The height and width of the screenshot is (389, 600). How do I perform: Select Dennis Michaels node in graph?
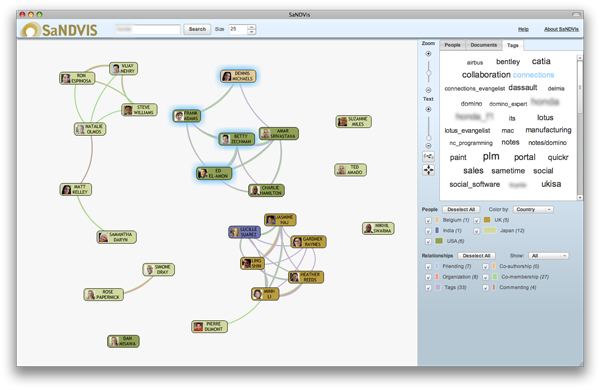point(238,76)
